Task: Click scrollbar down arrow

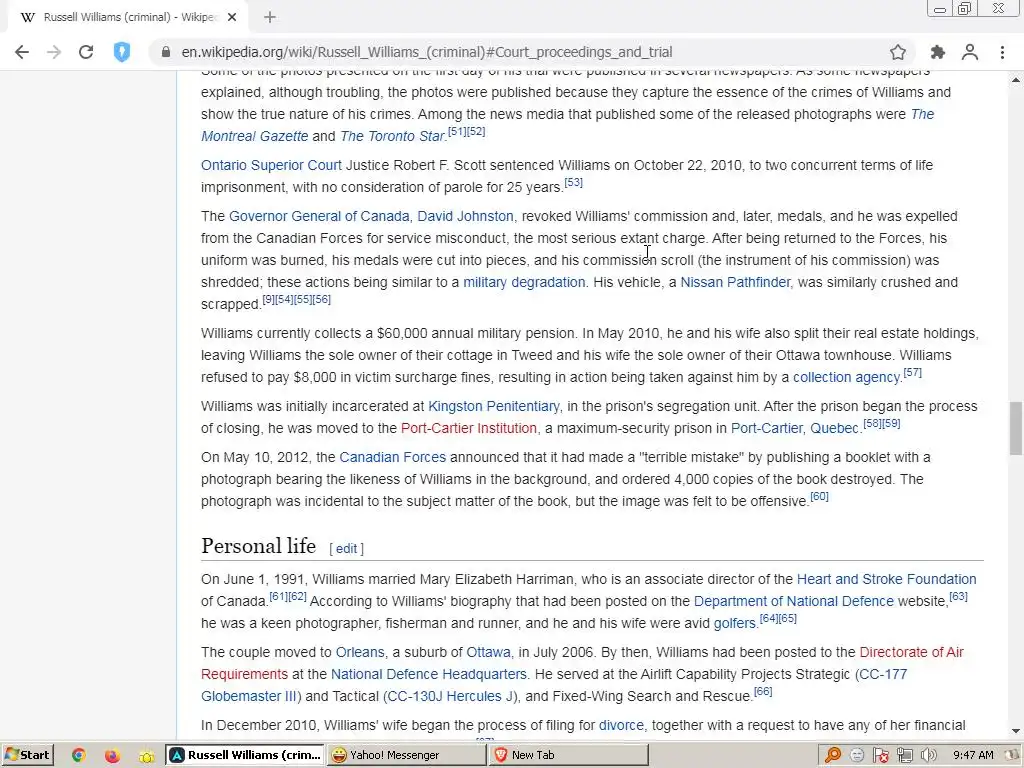Action: [1016, 731]
